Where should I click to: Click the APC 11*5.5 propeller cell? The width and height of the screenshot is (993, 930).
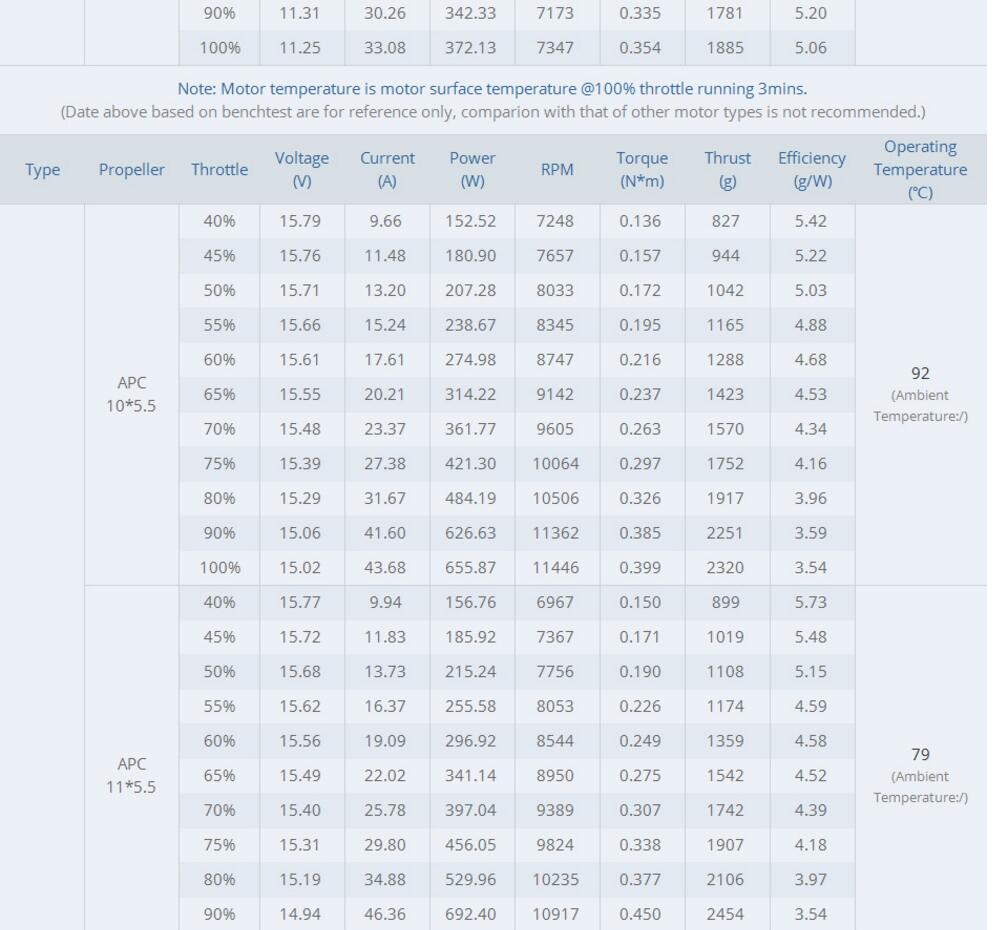pos(131,776)
